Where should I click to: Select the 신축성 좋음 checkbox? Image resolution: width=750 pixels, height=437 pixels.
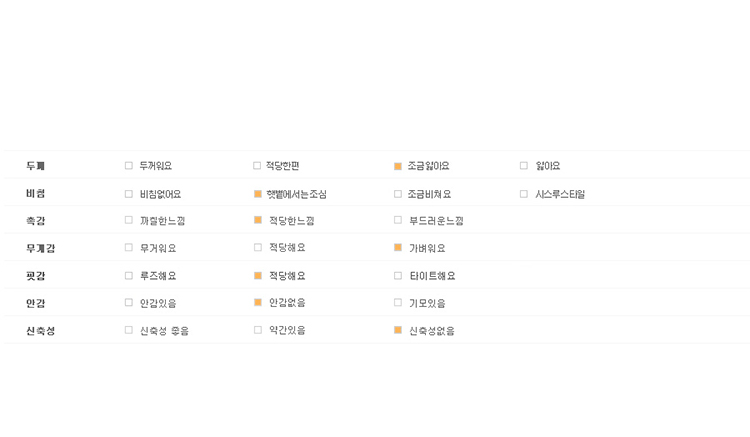[x=129, y=330]
